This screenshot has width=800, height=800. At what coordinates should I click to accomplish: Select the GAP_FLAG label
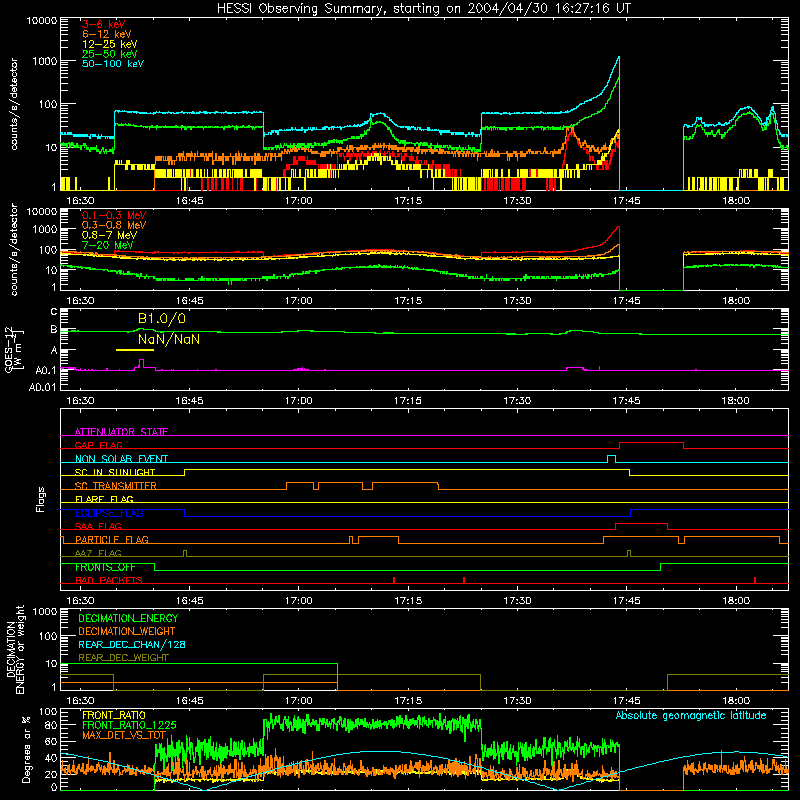click(x=98, y=445)
